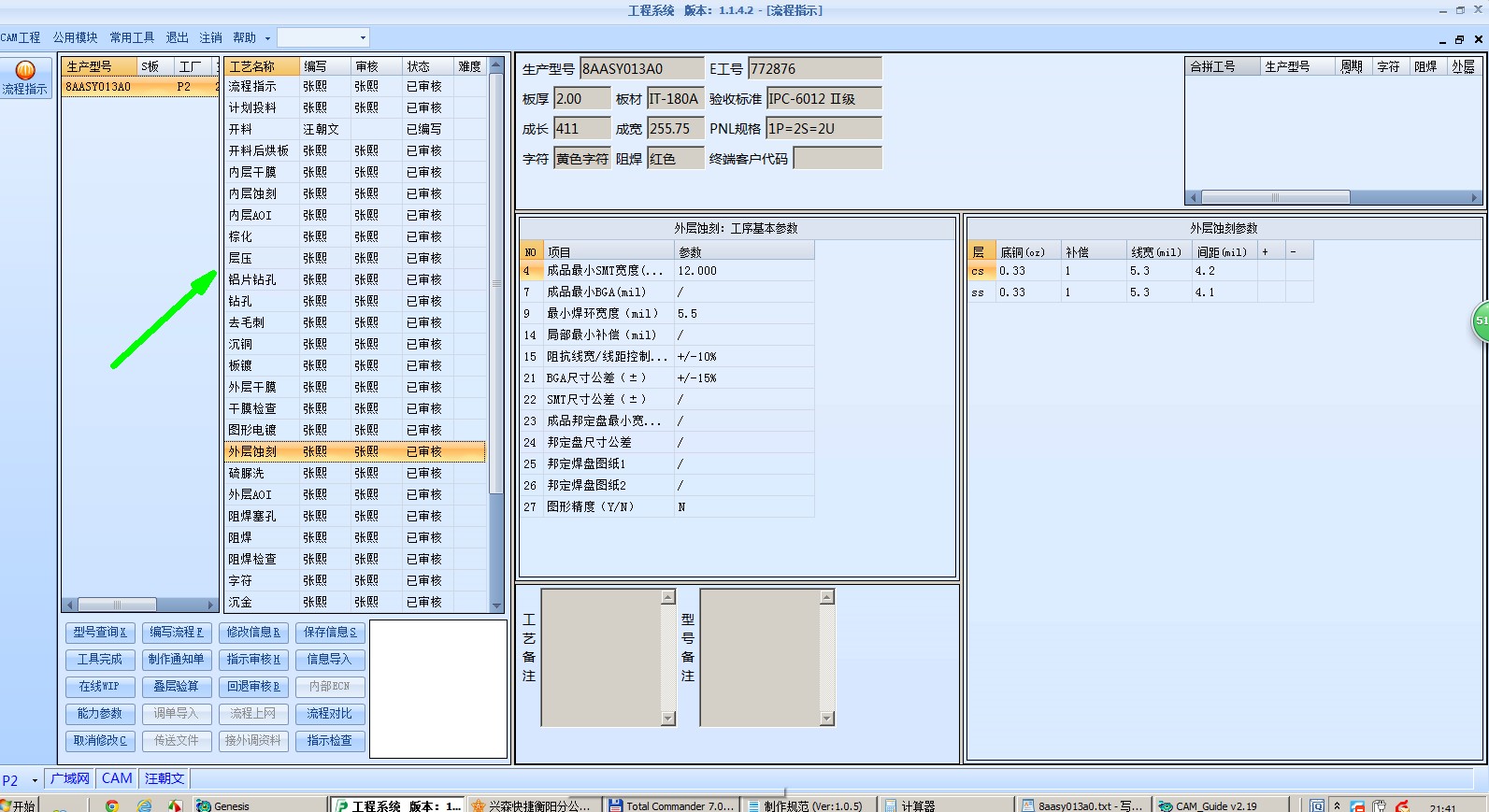Click the 退出 menu item
Screen dimensions: 1489x812
pos(177,37)
